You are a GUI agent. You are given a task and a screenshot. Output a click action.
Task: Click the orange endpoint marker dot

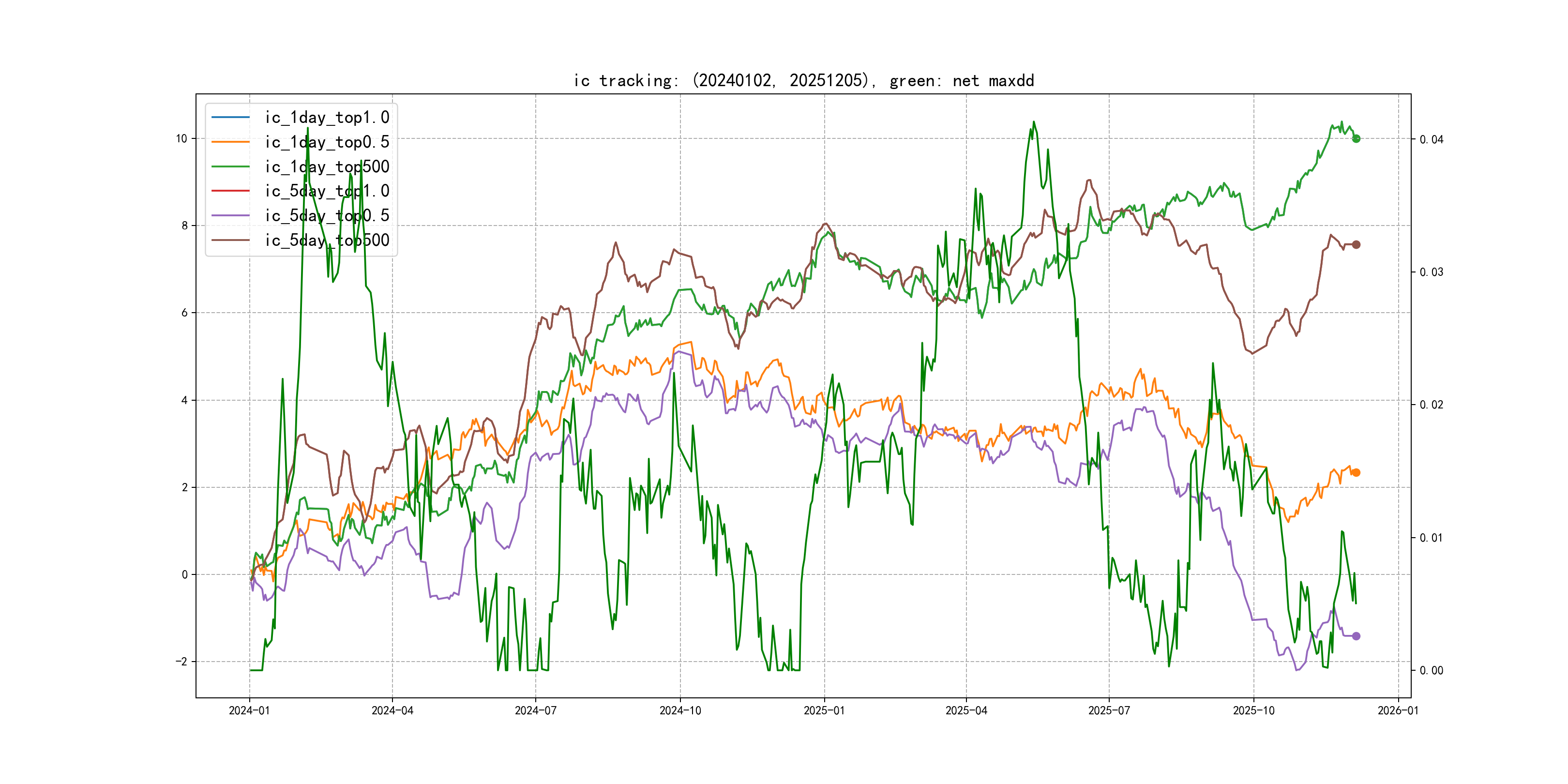tap(1356, 473)
